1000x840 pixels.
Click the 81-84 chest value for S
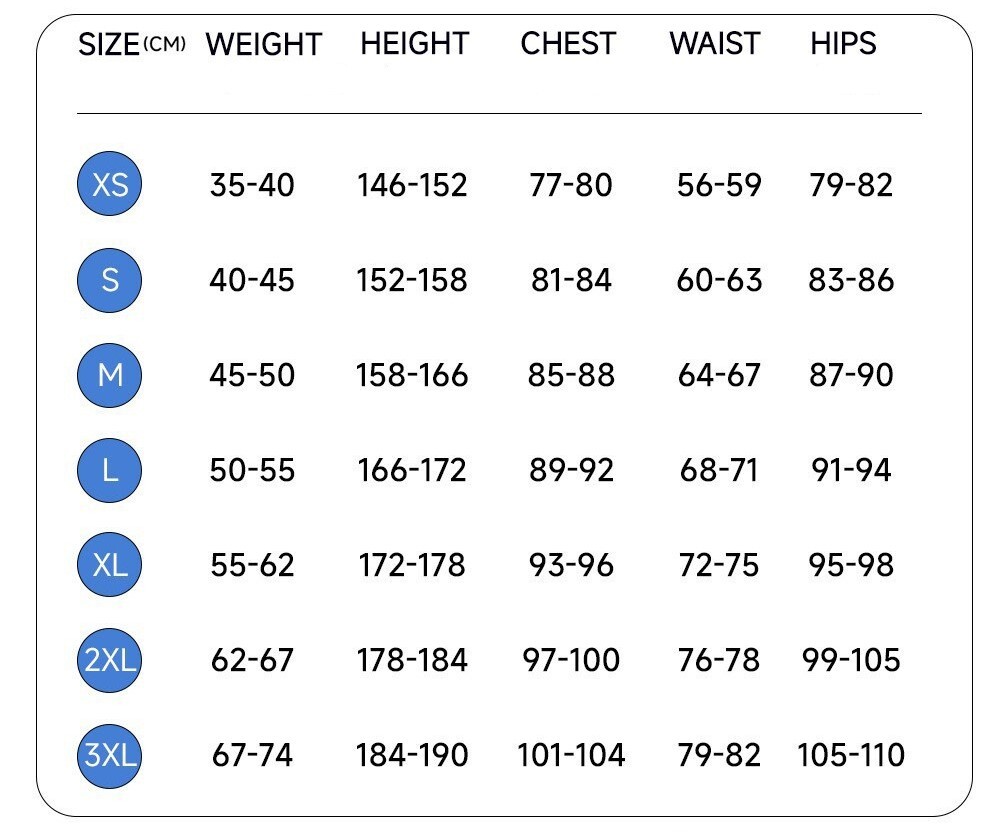(571, 280)
